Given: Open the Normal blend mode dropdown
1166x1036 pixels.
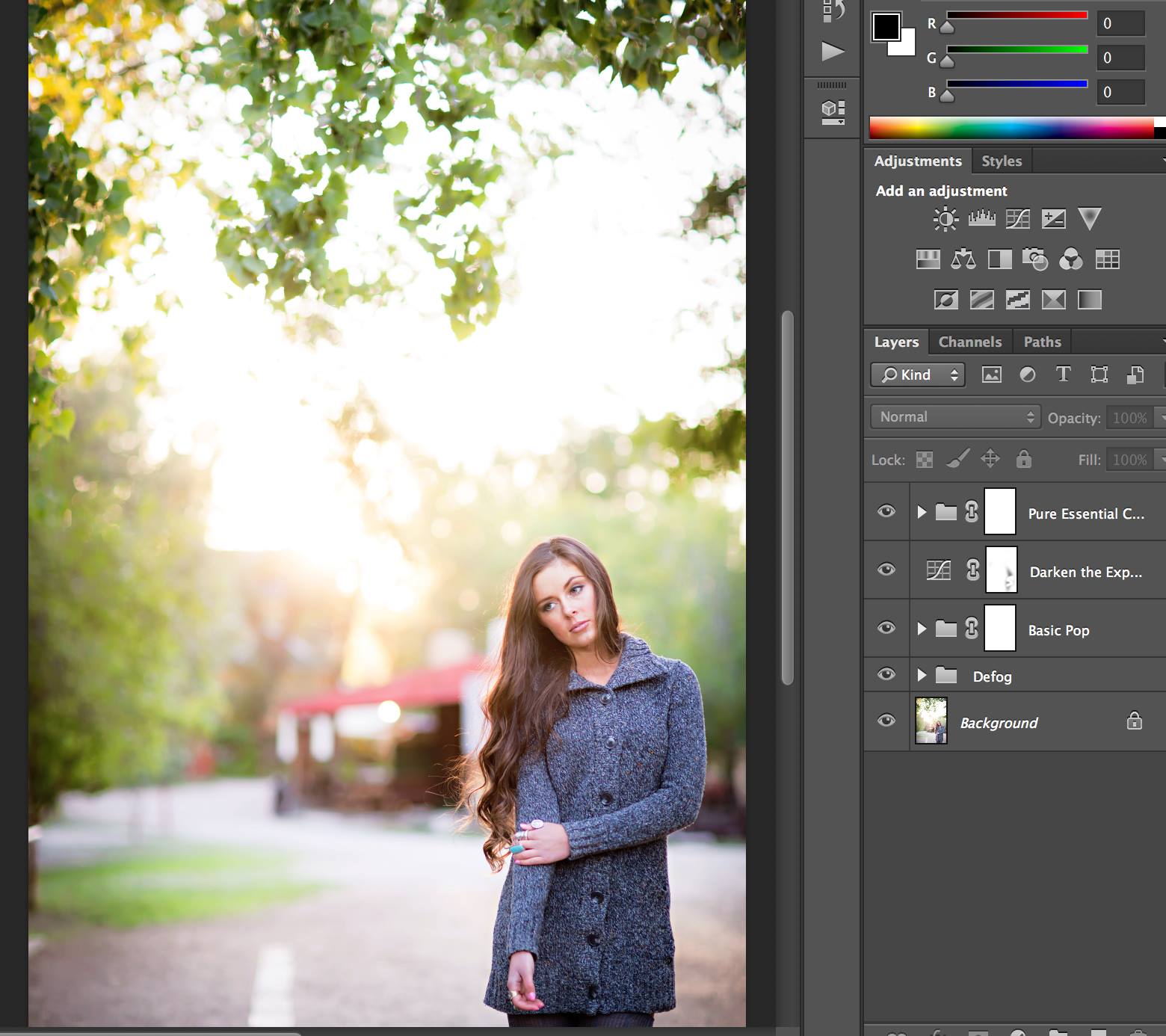Looking at the screenshot, I should click(954, 417).
